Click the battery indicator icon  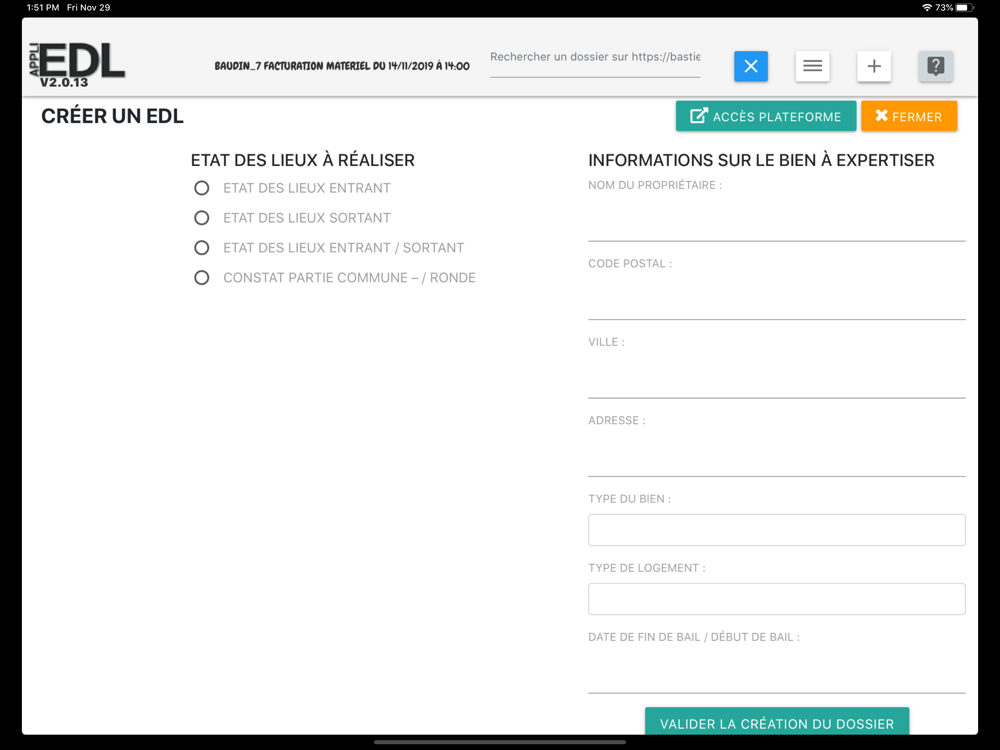pos(965,8)
